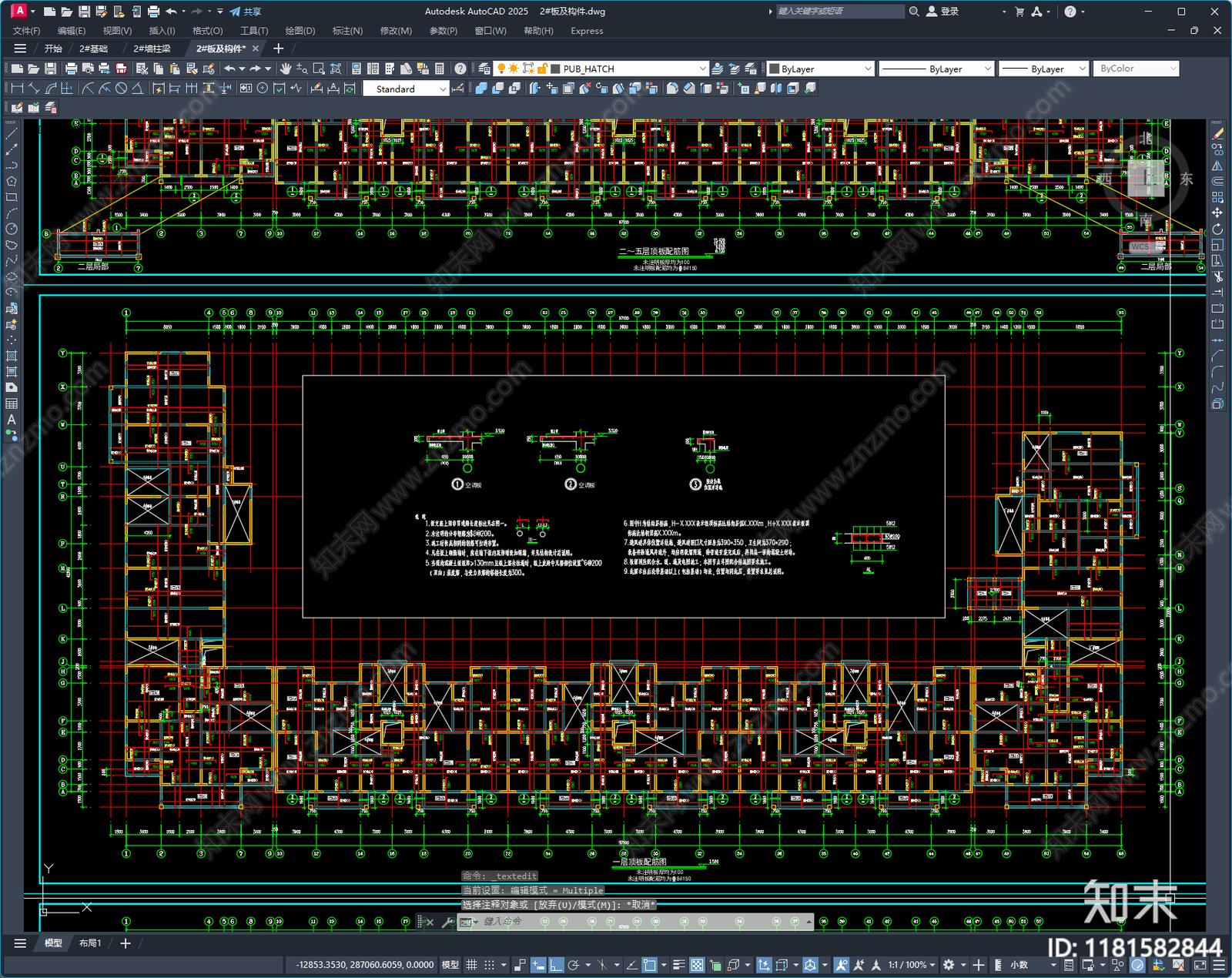Switch to the 2#基础 drawing tab

pos(94,49)
